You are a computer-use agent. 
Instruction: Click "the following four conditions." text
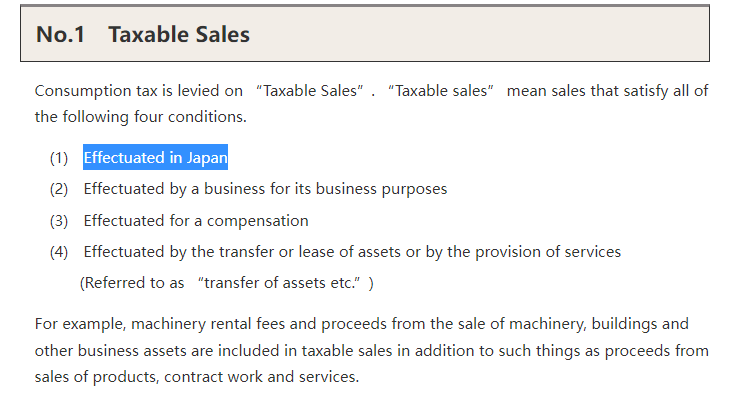pyautogui.click(x=140, y=117)
